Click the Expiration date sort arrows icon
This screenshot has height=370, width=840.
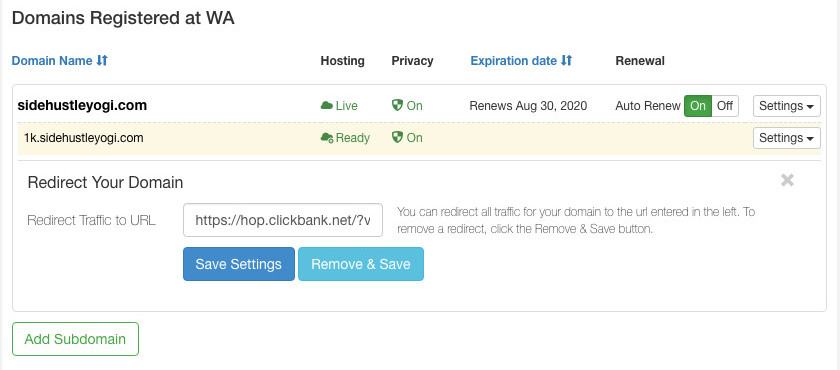point(567,61)
